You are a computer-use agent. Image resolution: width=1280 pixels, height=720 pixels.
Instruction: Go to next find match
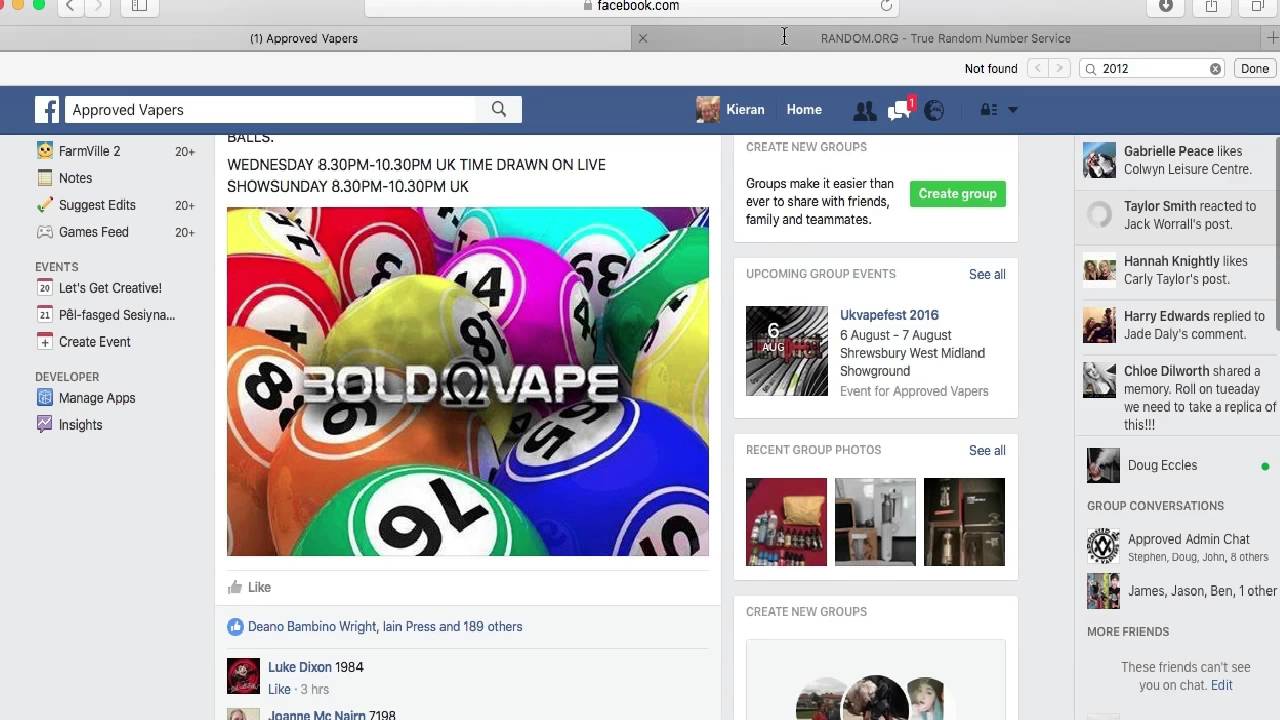(x=1060, y=68)
